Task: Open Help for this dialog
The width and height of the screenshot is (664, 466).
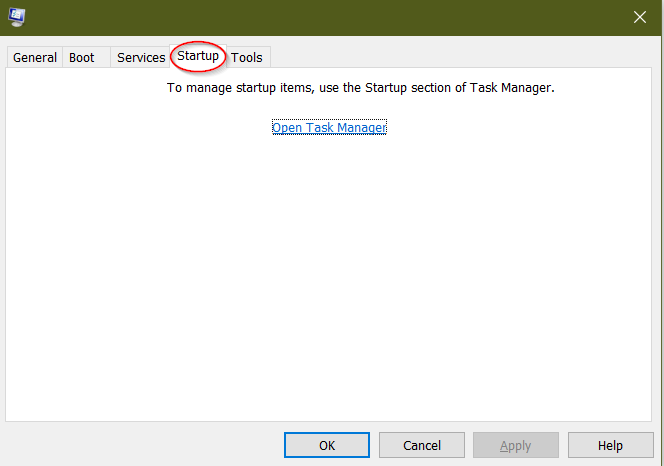Action: pos(611,445)
